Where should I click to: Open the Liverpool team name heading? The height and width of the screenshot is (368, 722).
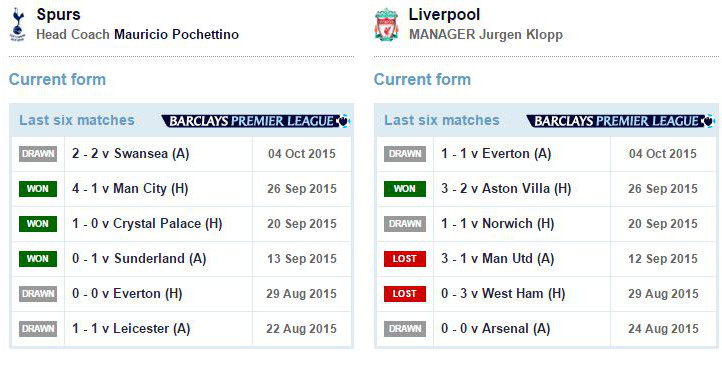tap(444, 14)
